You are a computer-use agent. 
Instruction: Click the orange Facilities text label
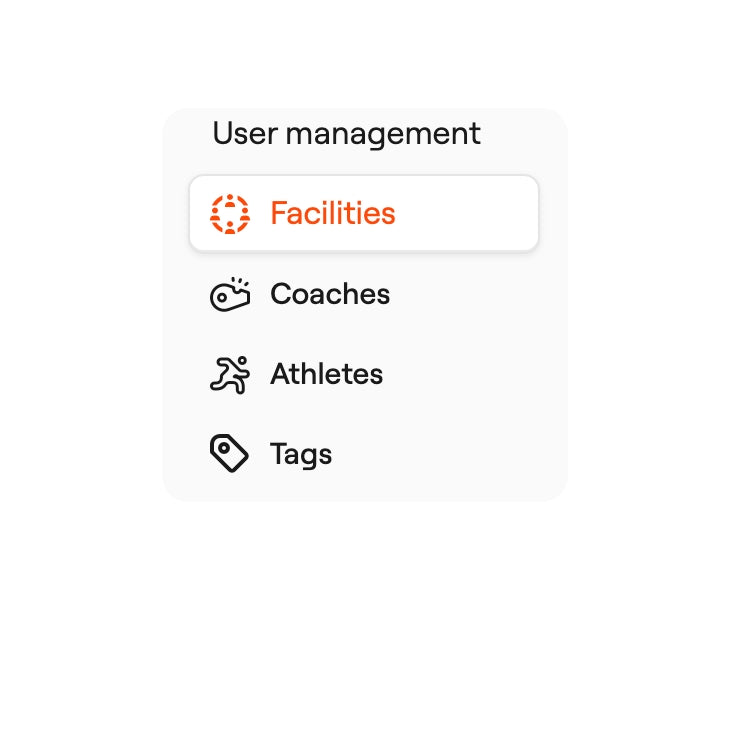click(333, 214)
